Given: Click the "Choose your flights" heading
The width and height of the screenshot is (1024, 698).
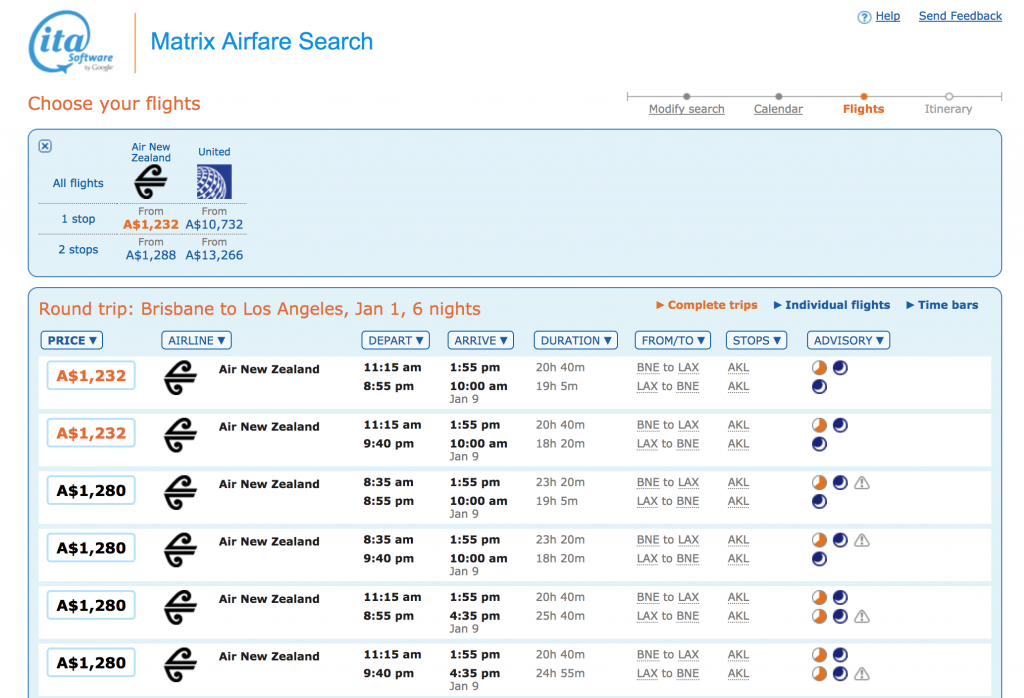Looking at the screenshot, I should coord(114,104).
